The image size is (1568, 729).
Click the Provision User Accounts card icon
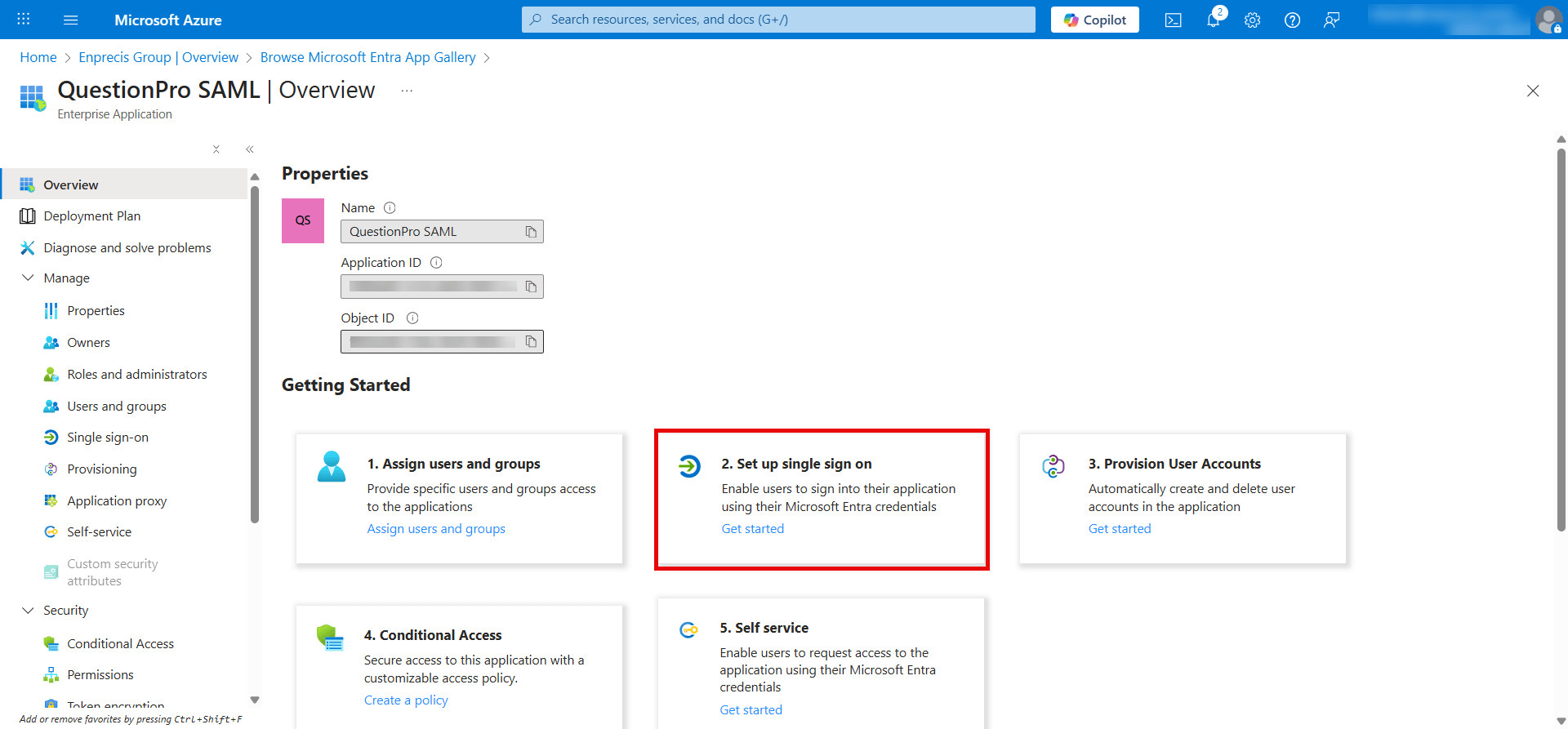[1053, 466]
